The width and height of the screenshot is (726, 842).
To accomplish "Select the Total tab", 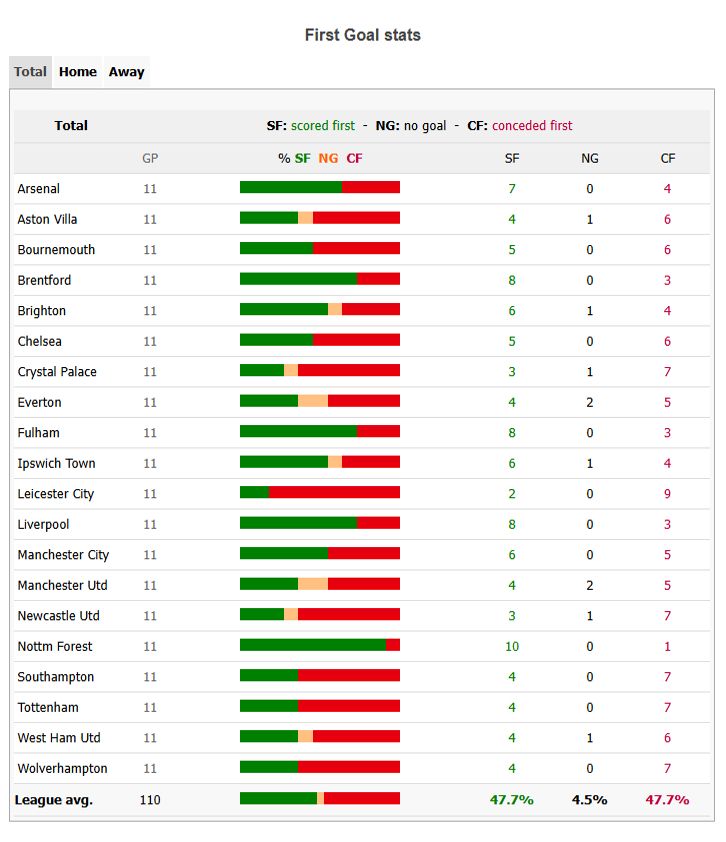I will (30, 71).
